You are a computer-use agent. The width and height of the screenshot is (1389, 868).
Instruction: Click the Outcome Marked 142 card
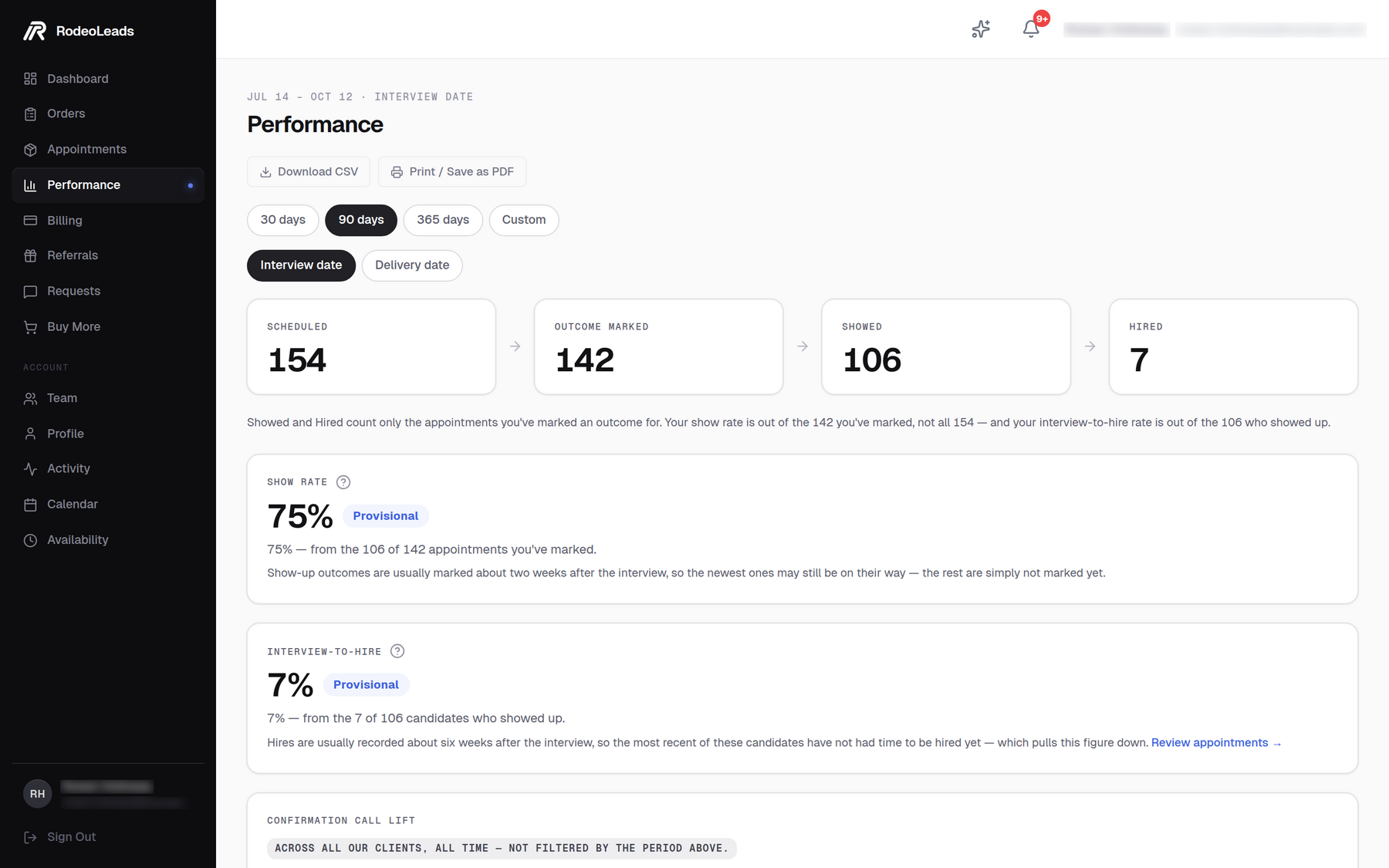coord(659,347)
